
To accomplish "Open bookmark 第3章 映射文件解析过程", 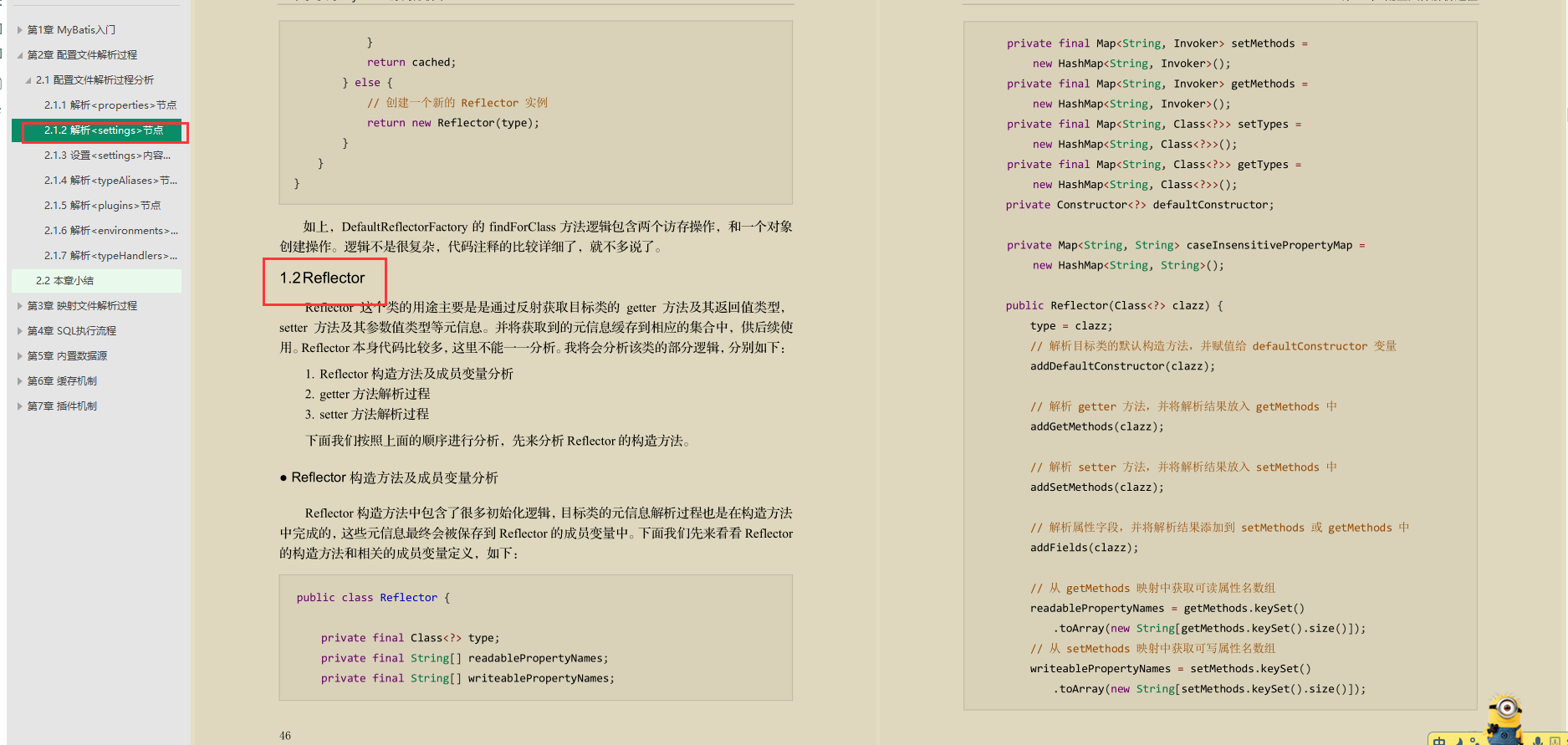I will click(x=82, y=306).
